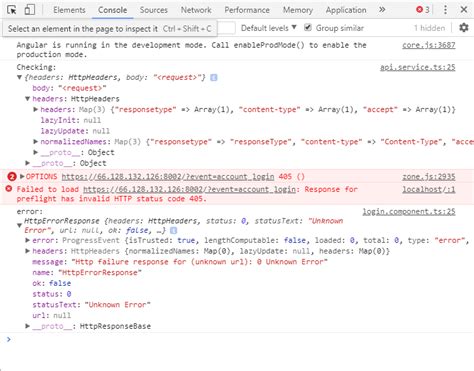Expand the nested __proto__: Object under HttpHeaders
This screenshot has width=474, height=371.
click(36, 152)
